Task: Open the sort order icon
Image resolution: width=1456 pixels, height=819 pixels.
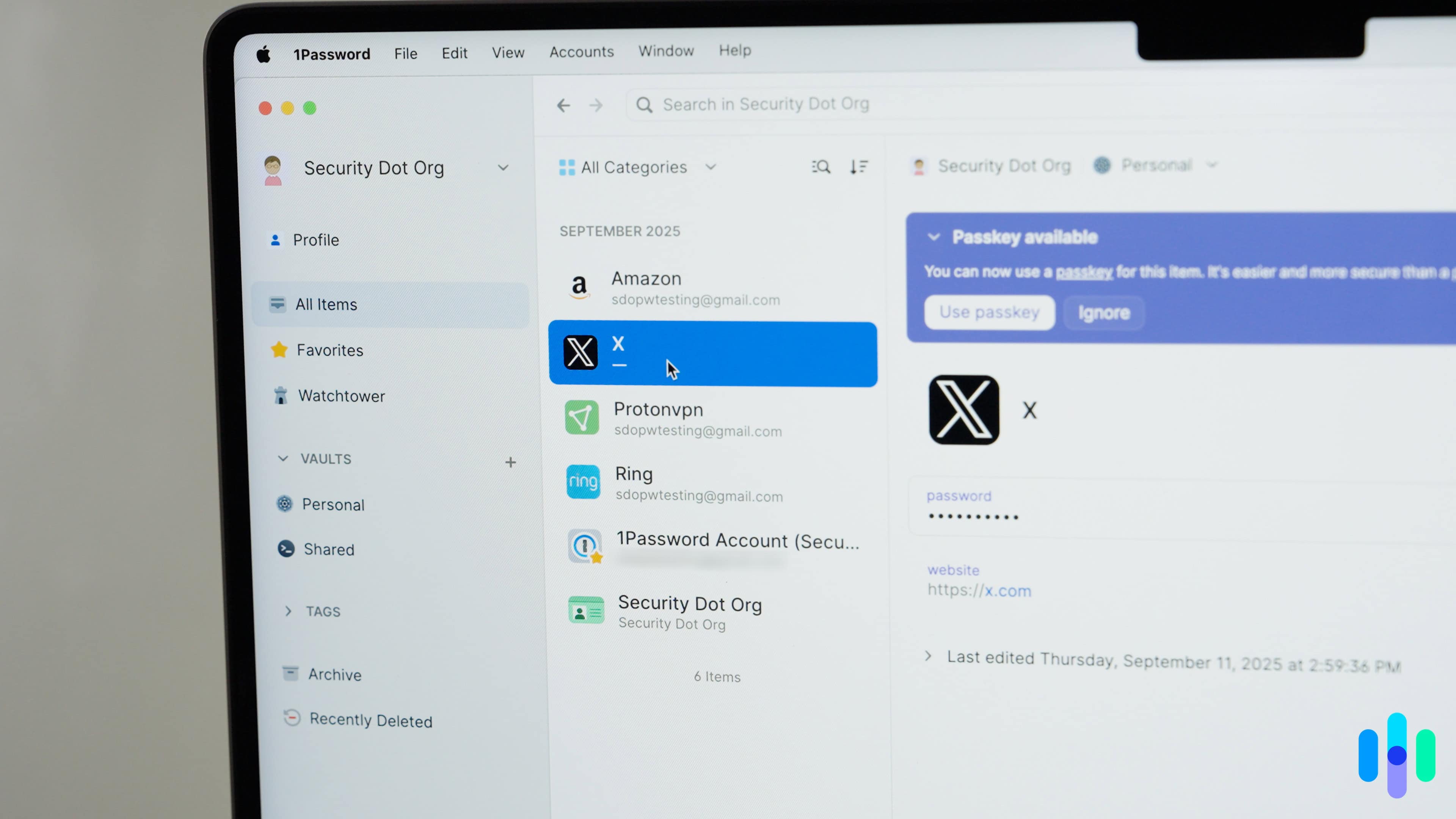Action: pos(858,167)
